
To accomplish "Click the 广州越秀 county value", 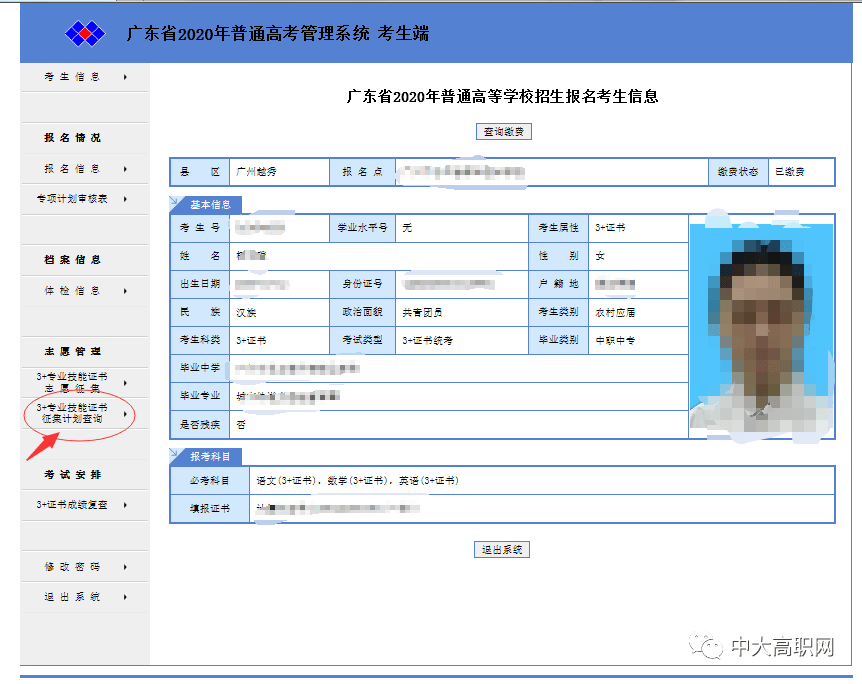I will (x=256, y=172).
